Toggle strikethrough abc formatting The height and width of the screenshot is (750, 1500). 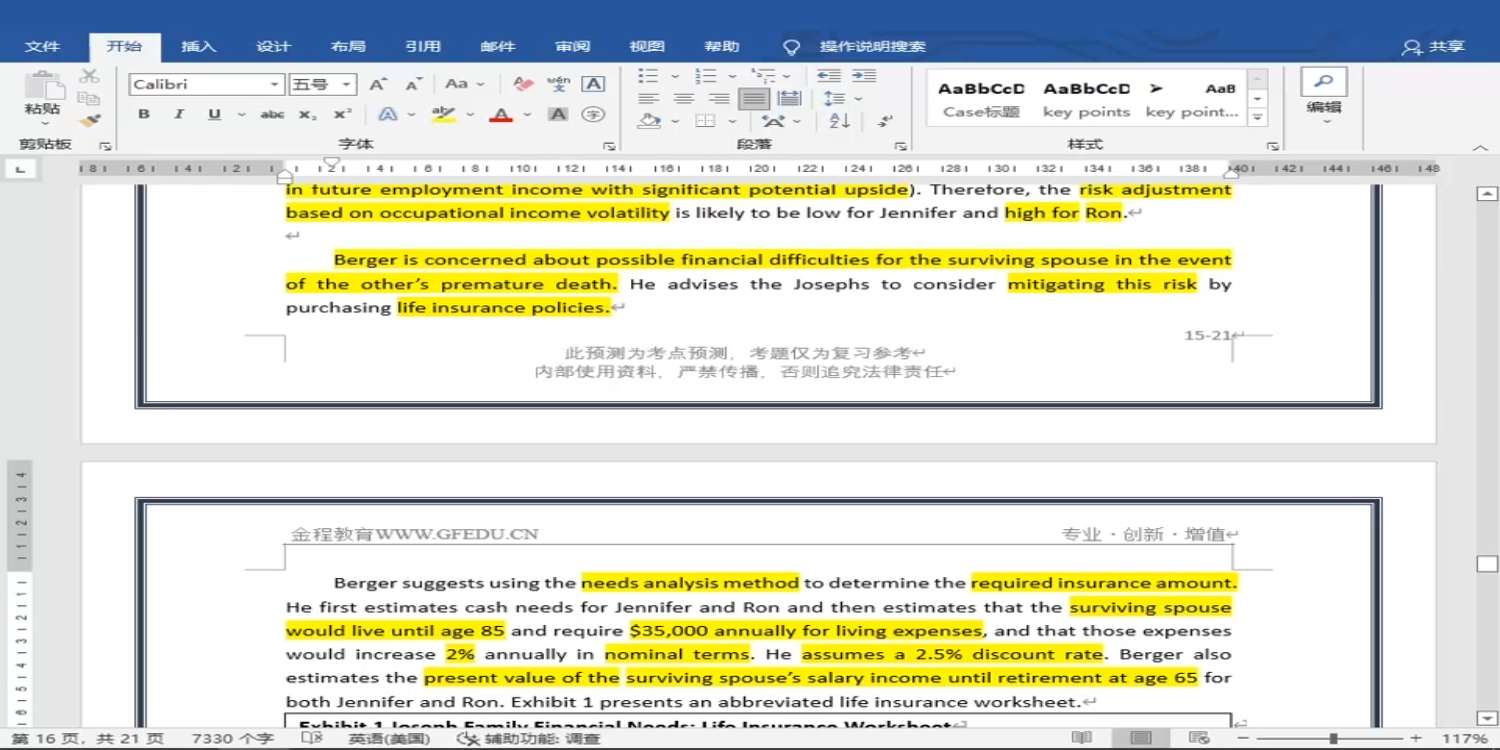click(x=272, y=115)
